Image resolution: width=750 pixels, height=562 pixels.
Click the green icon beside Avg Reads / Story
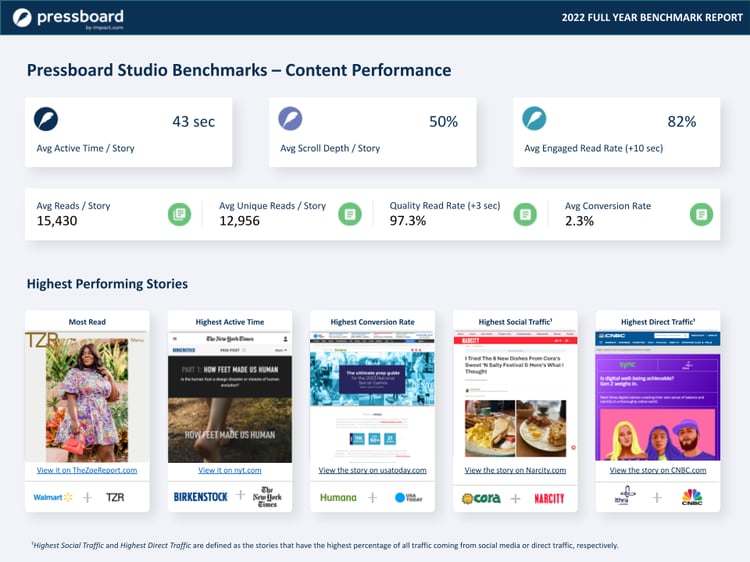pyautogui.click(x=179, y=214)
